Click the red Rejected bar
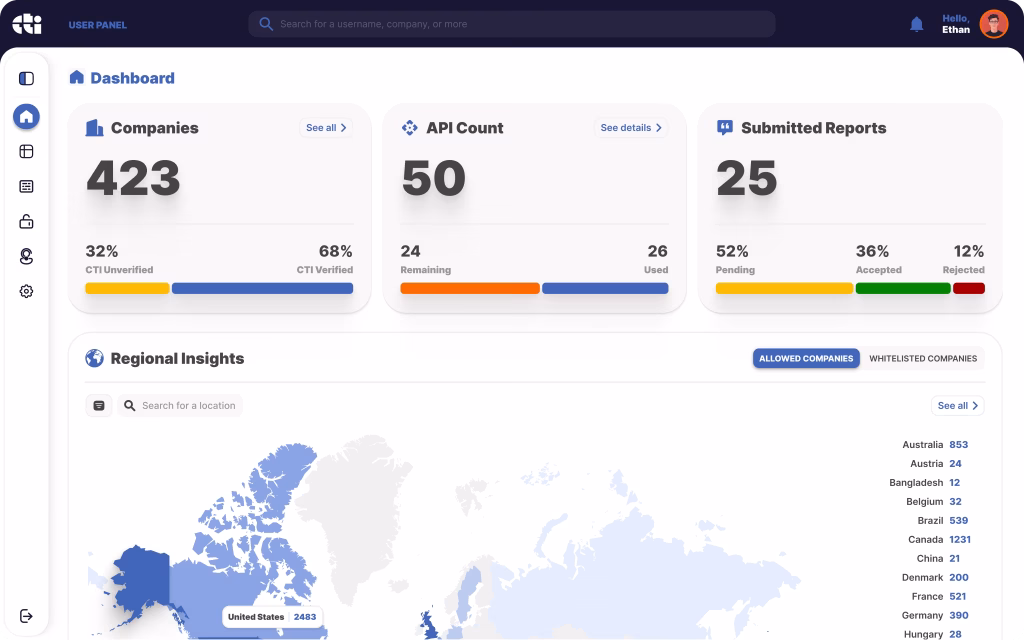 tap(969, 288)
